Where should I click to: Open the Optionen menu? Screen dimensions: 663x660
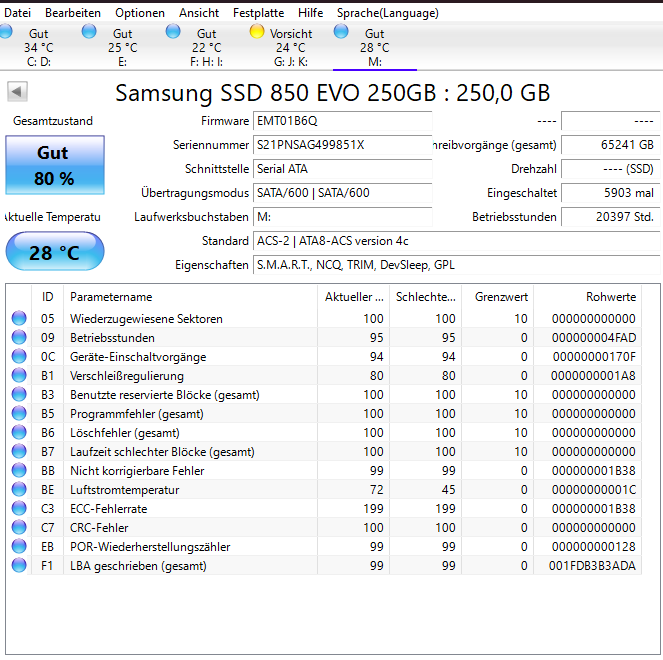[x=140, y=13]
